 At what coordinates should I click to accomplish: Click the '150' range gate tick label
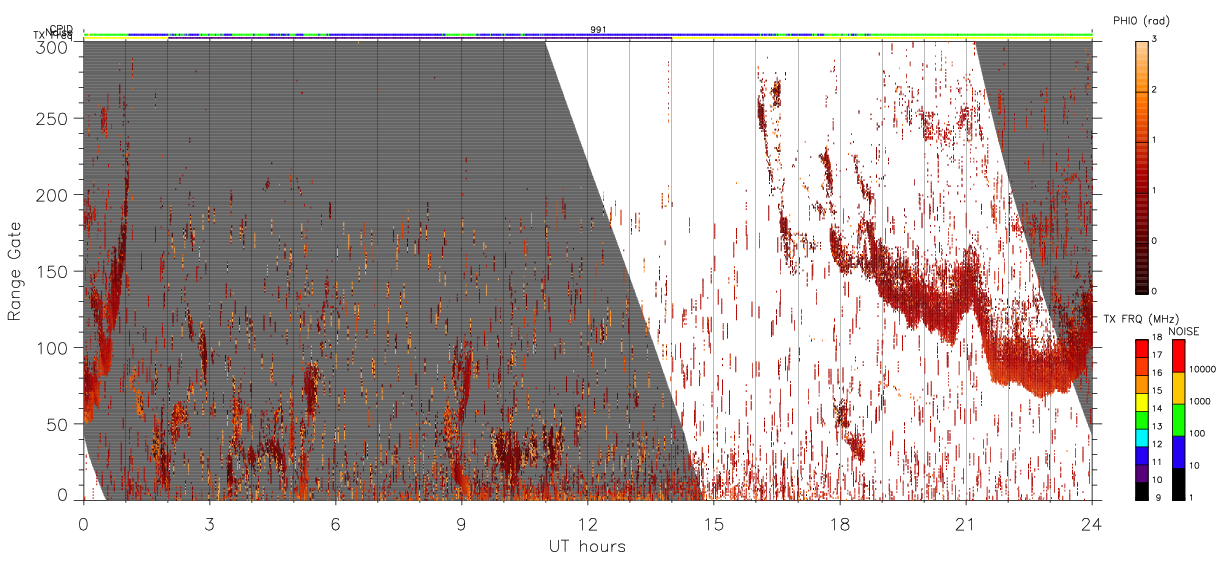[53, 271]
